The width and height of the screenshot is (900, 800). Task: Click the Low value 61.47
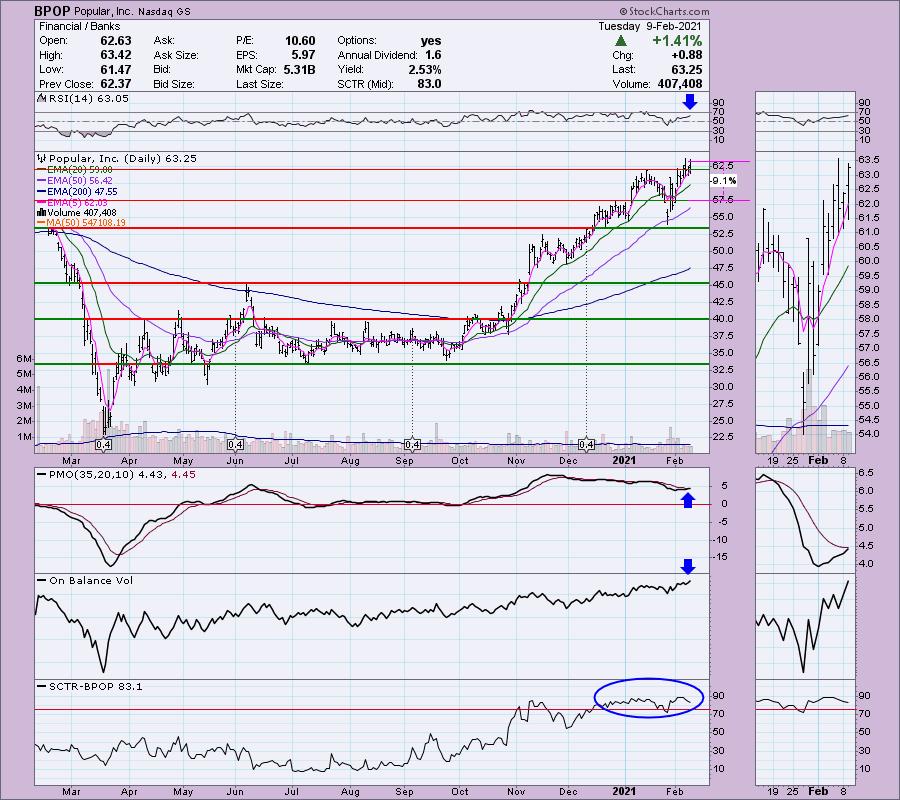coord(116,69)
